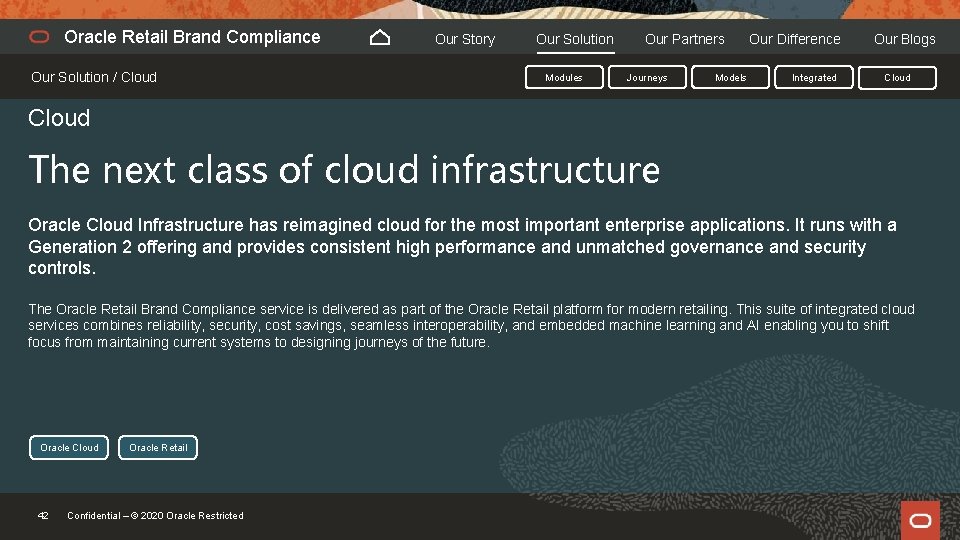Click the home icon in navigation bar
The width and height of the screenshot is (960, 540).
[380, 37]
